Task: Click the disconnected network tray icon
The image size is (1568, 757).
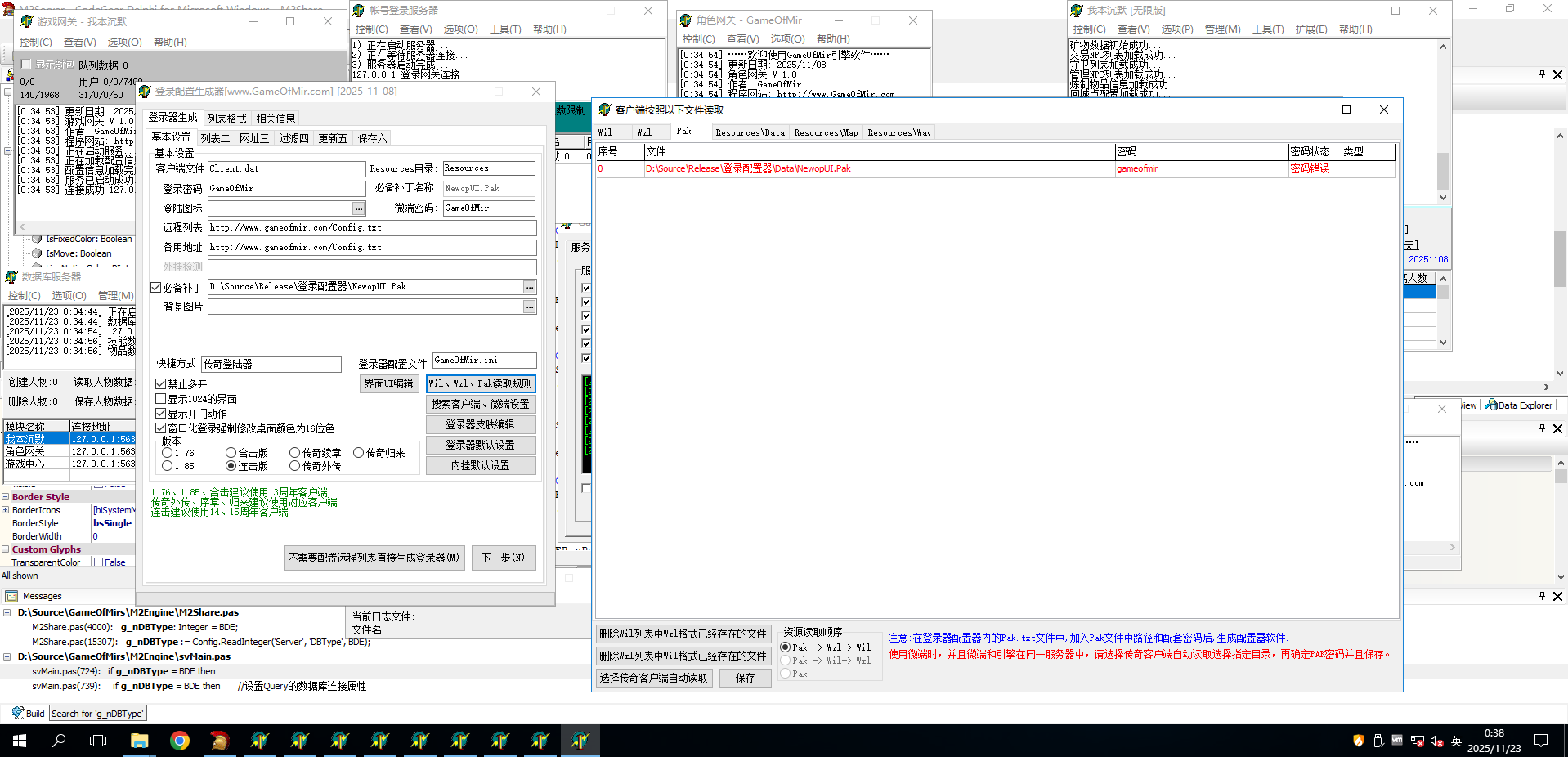Action: pos(1417,741)
